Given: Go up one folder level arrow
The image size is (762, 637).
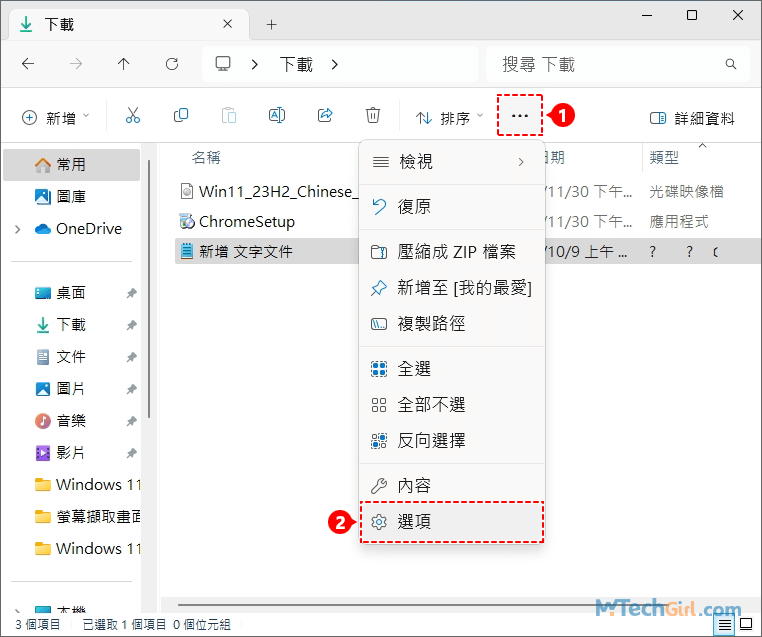Looking at the screenshot, I should click(123, 64).
